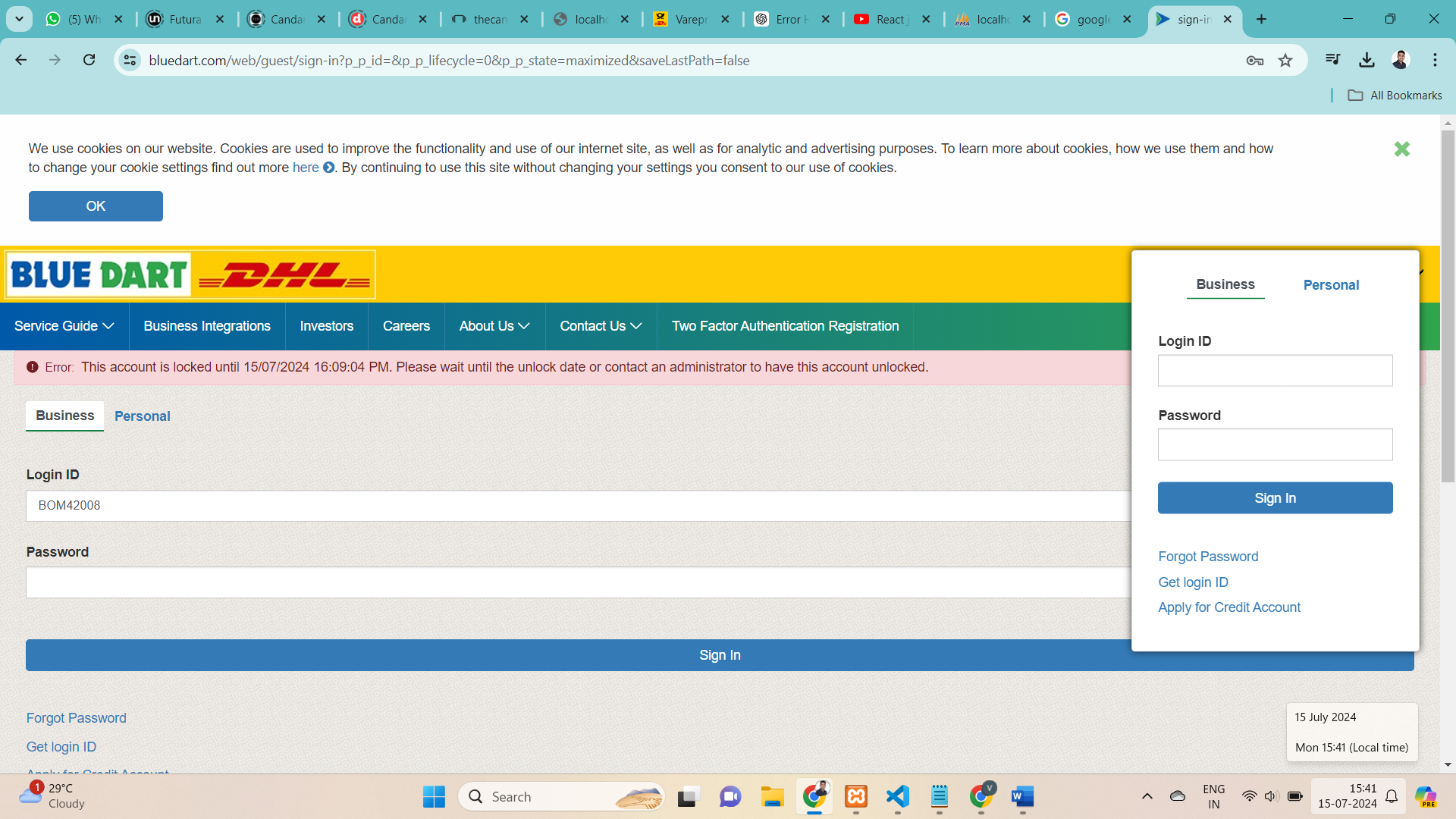Click the browser forward arrow

click(55, 60)
